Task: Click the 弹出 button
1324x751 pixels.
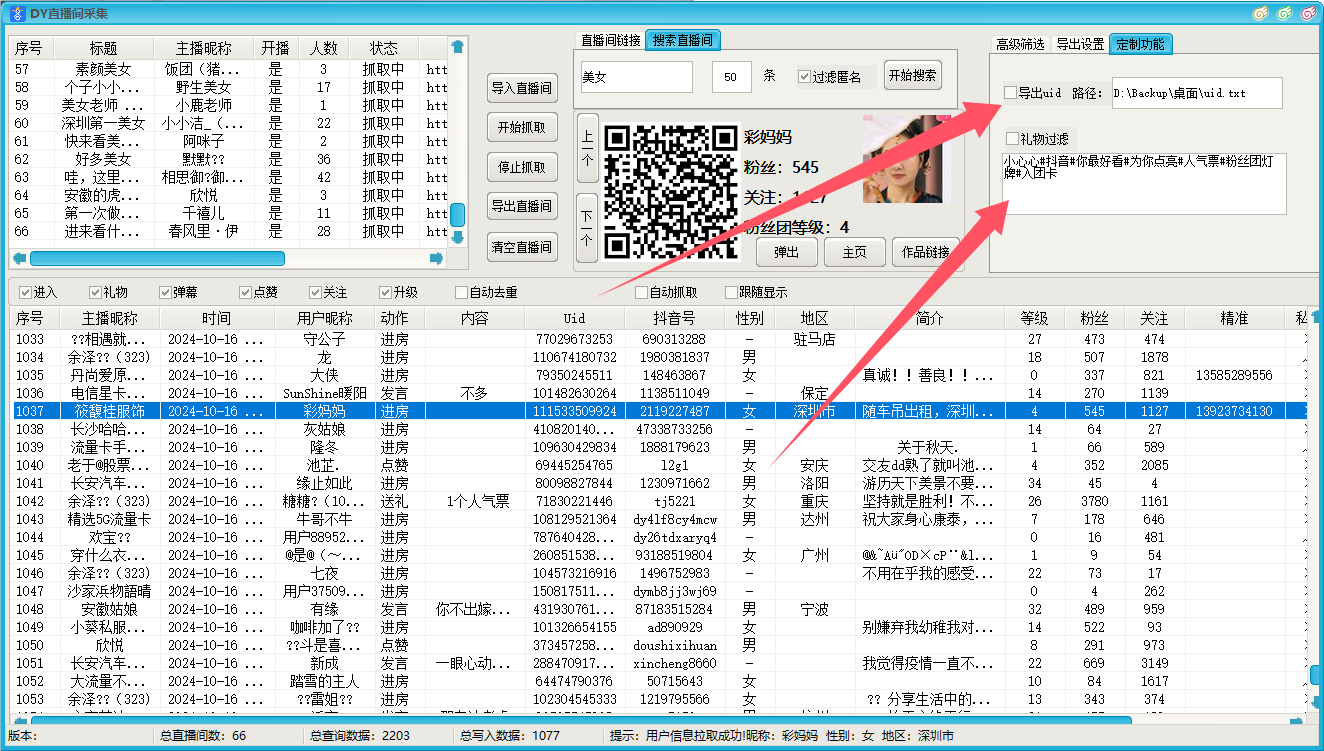Action: click(x=787, y=253)
